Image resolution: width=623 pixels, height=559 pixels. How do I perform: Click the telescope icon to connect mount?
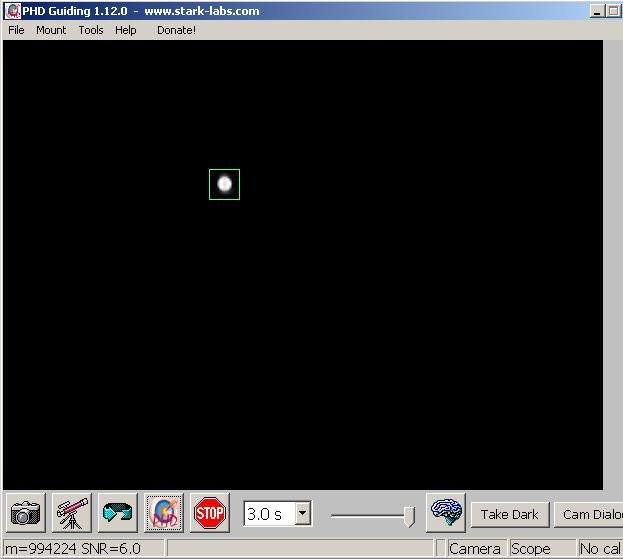tap(72, 513)
